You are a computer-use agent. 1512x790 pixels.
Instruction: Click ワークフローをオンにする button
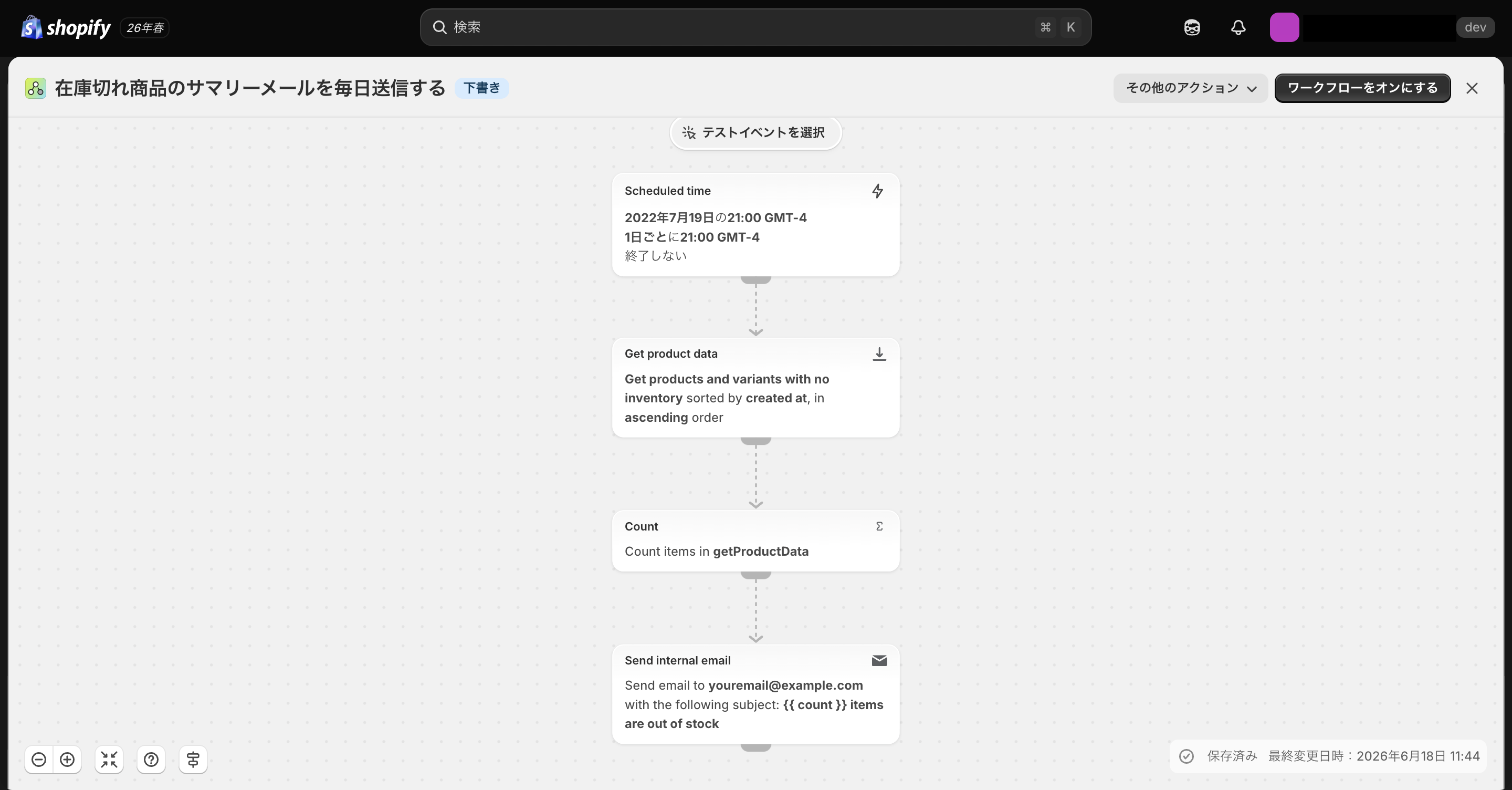pos(1362,88)
